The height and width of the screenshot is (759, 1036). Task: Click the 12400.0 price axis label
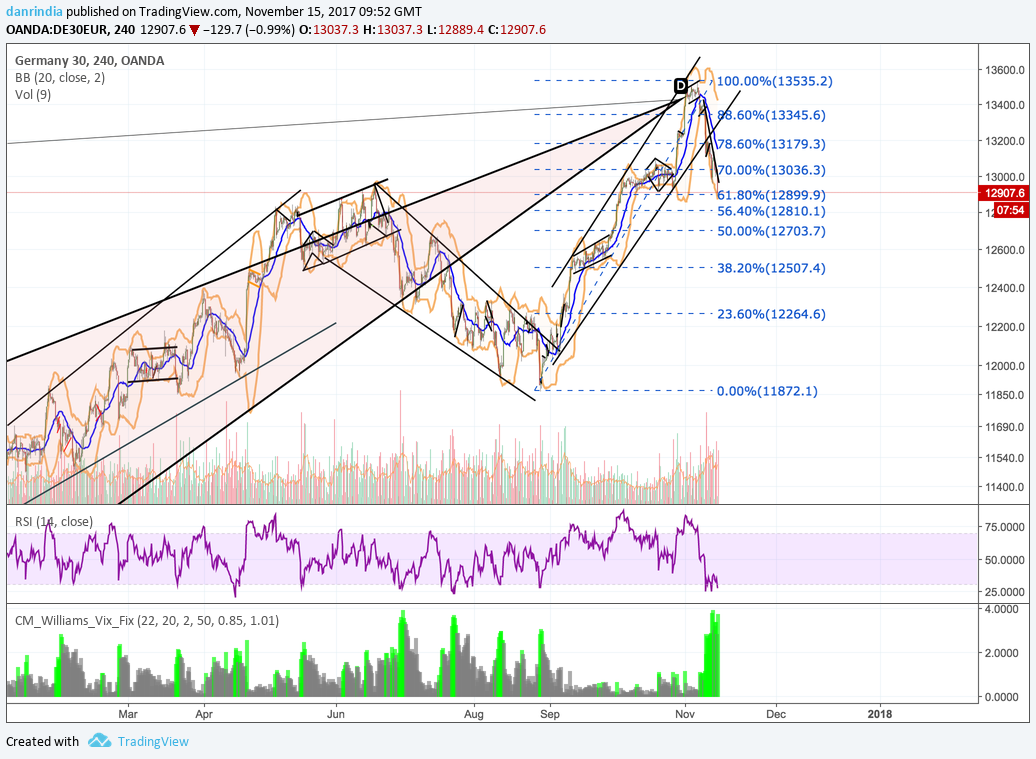1005,288
